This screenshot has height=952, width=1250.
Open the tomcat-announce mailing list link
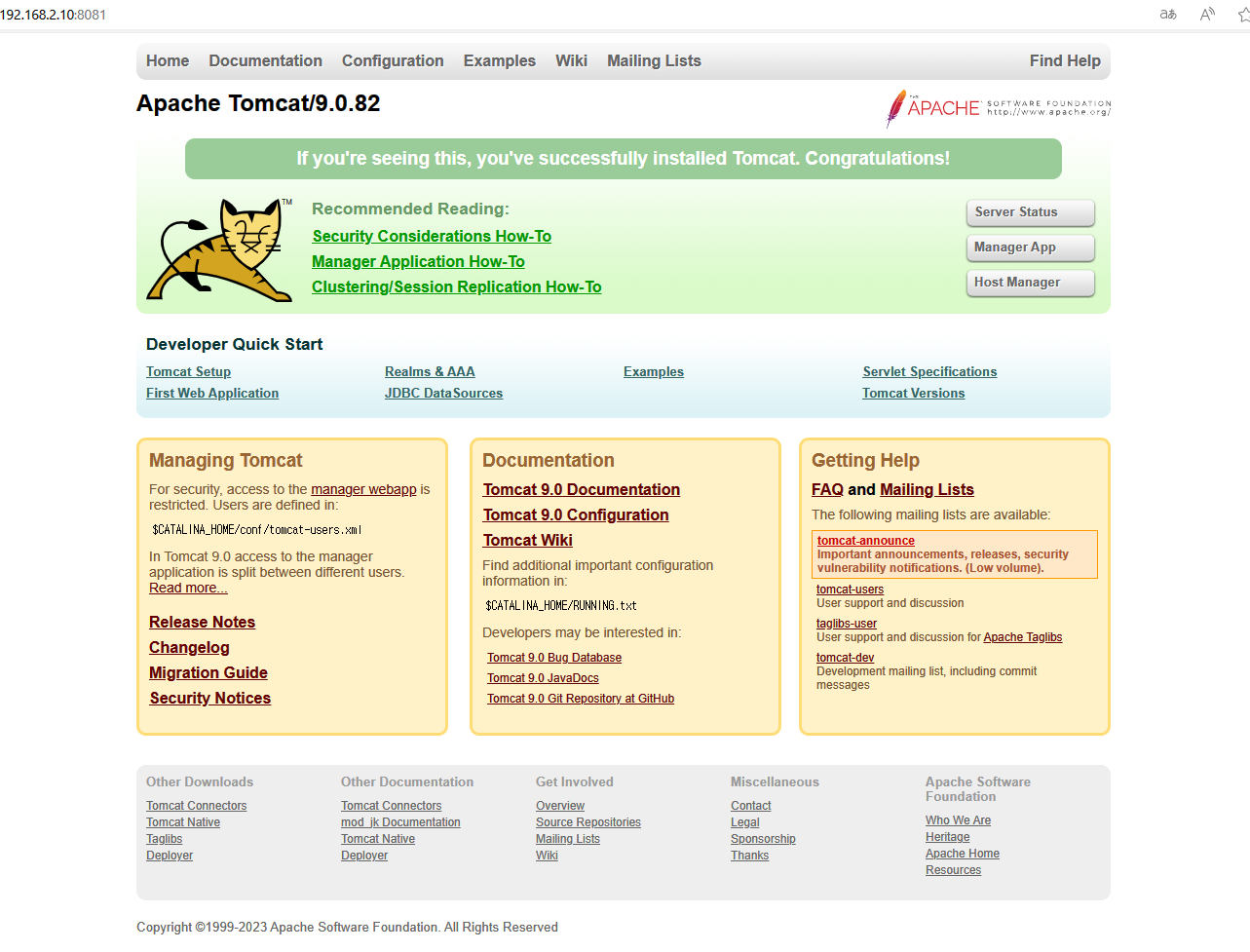tap(865, 541)
